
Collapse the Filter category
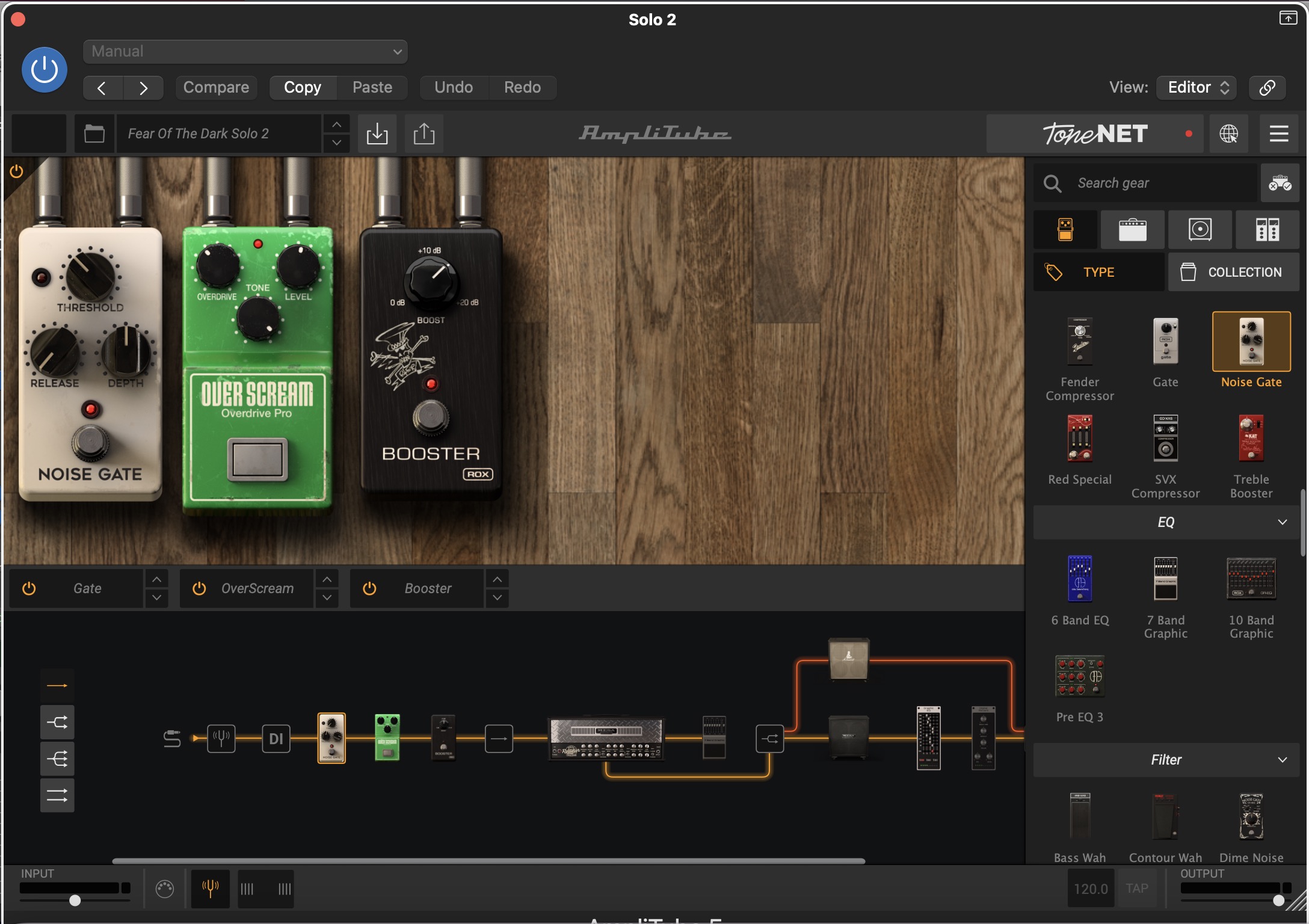(x=1166, y=760)
